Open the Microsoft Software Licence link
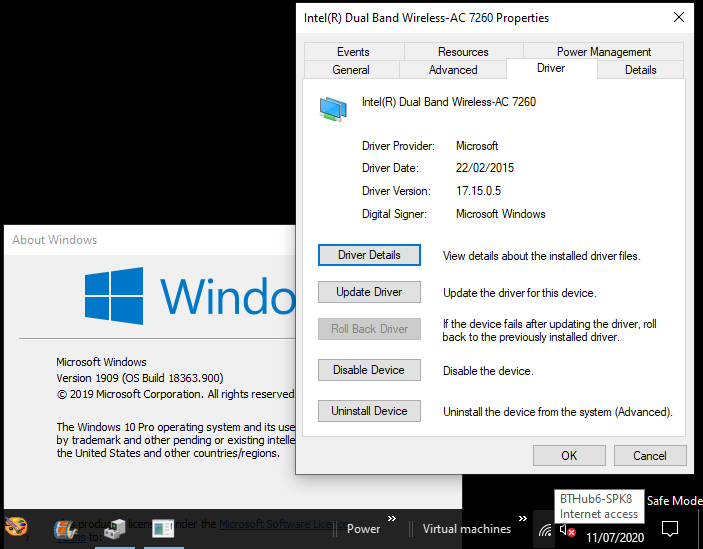 [283, 524]
